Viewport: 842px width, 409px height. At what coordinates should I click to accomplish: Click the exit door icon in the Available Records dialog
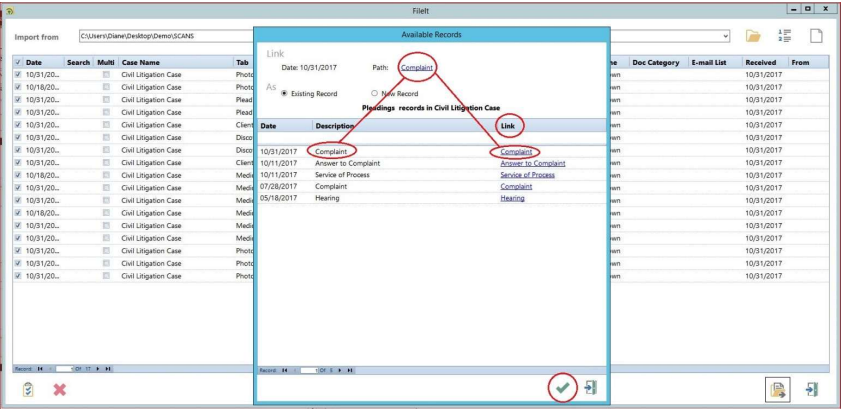click(590, 388)
